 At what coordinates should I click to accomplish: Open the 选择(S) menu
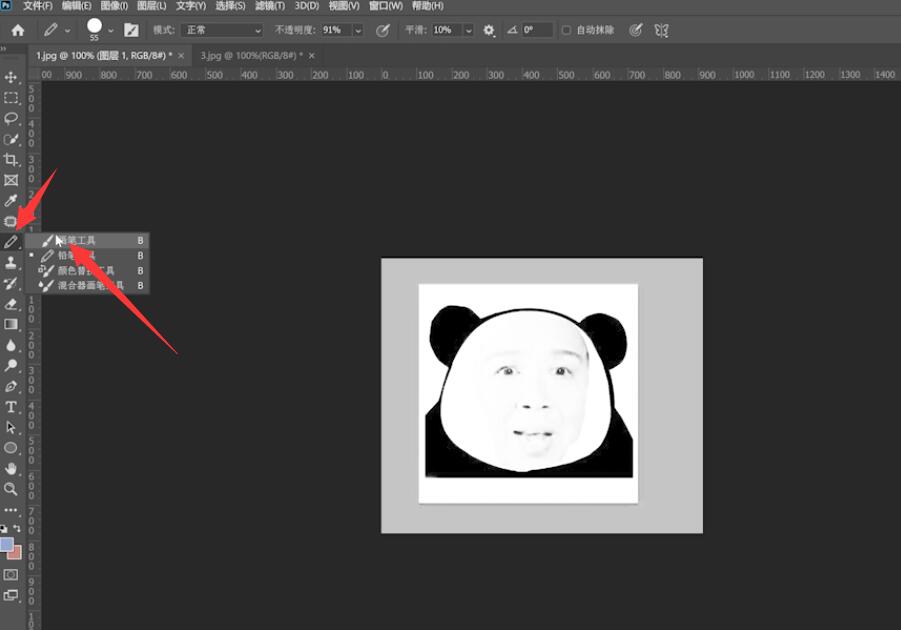click(x=230, y=6)
